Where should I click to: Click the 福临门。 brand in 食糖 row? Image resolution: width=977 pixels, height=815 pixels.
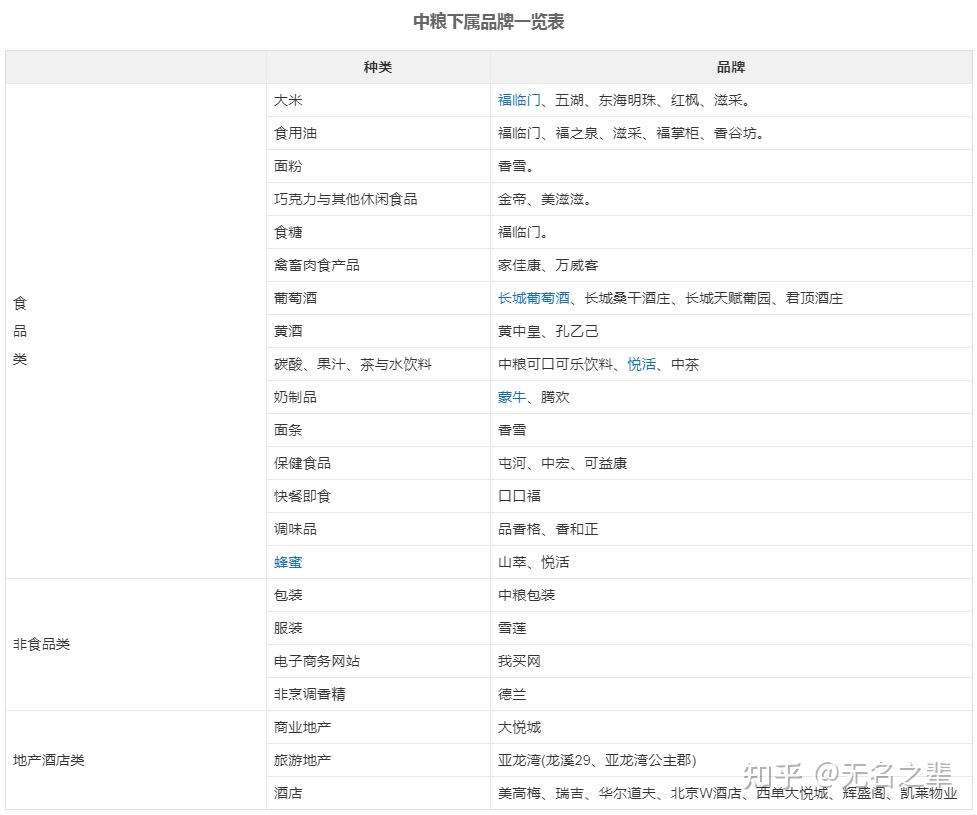point(523,232)
